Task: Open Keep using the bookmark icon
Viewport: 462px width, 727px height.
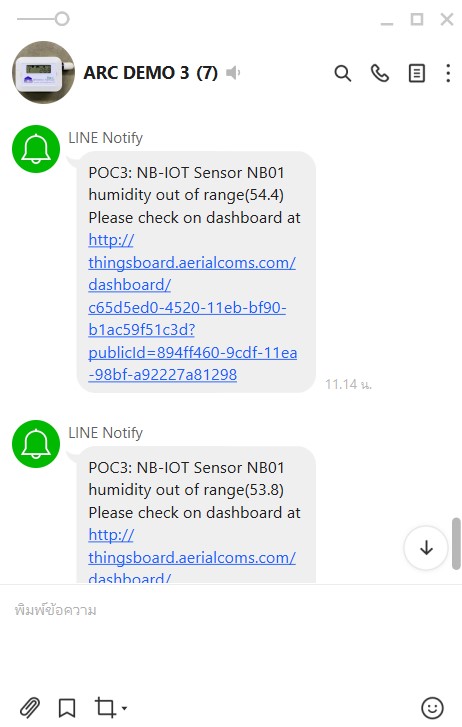Action: (67, 708)
